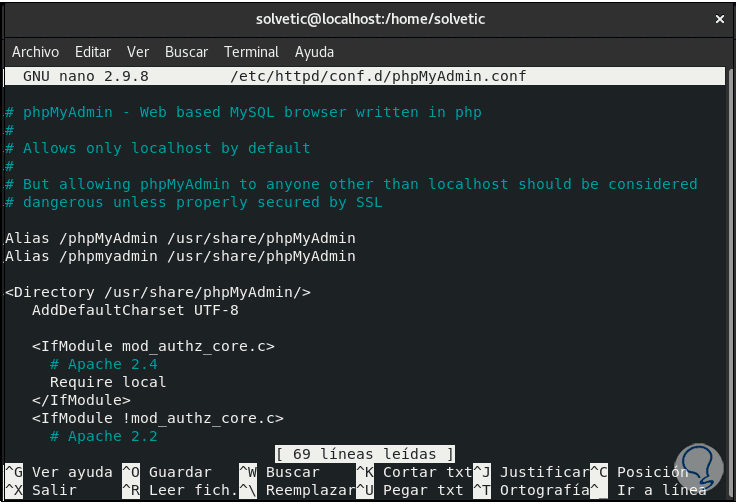Click the Pegar txt shortcut label
The height and width of the screenshot is (504, 736).
point(423,490)
